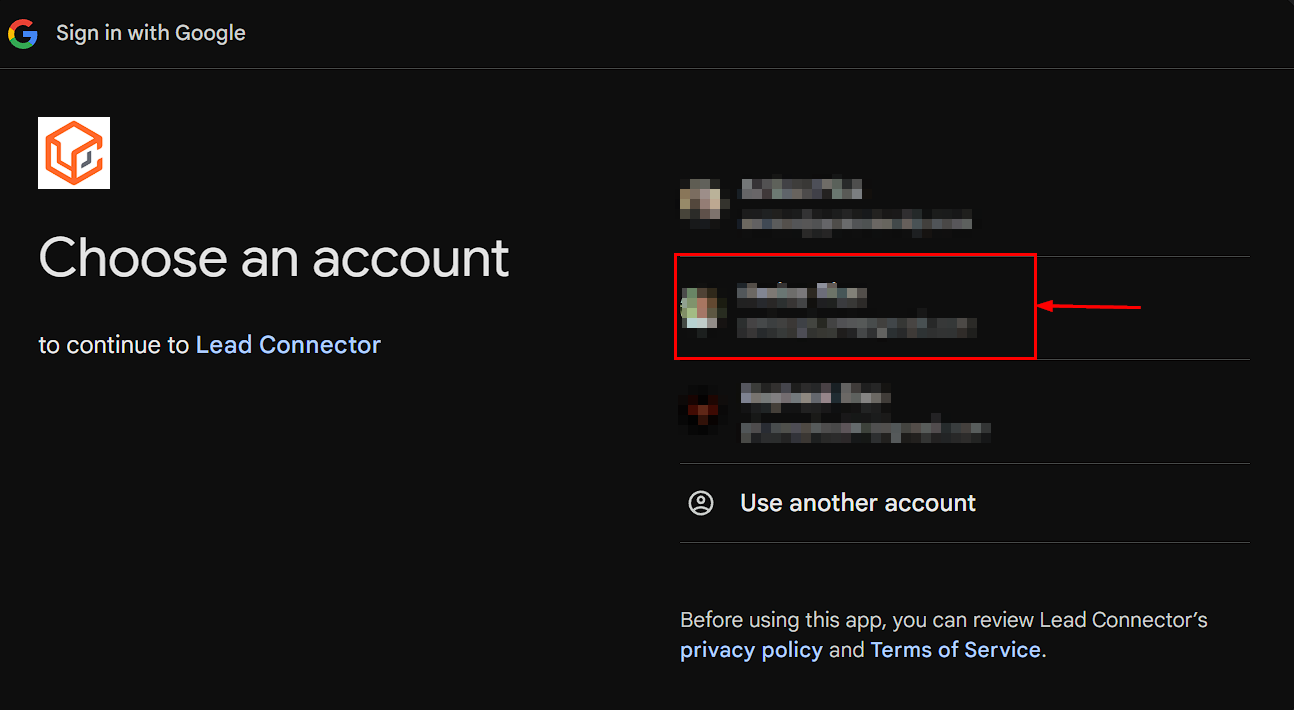Click the email under the first account
This screenshot has height=710, width=1294.
point(855,222)
